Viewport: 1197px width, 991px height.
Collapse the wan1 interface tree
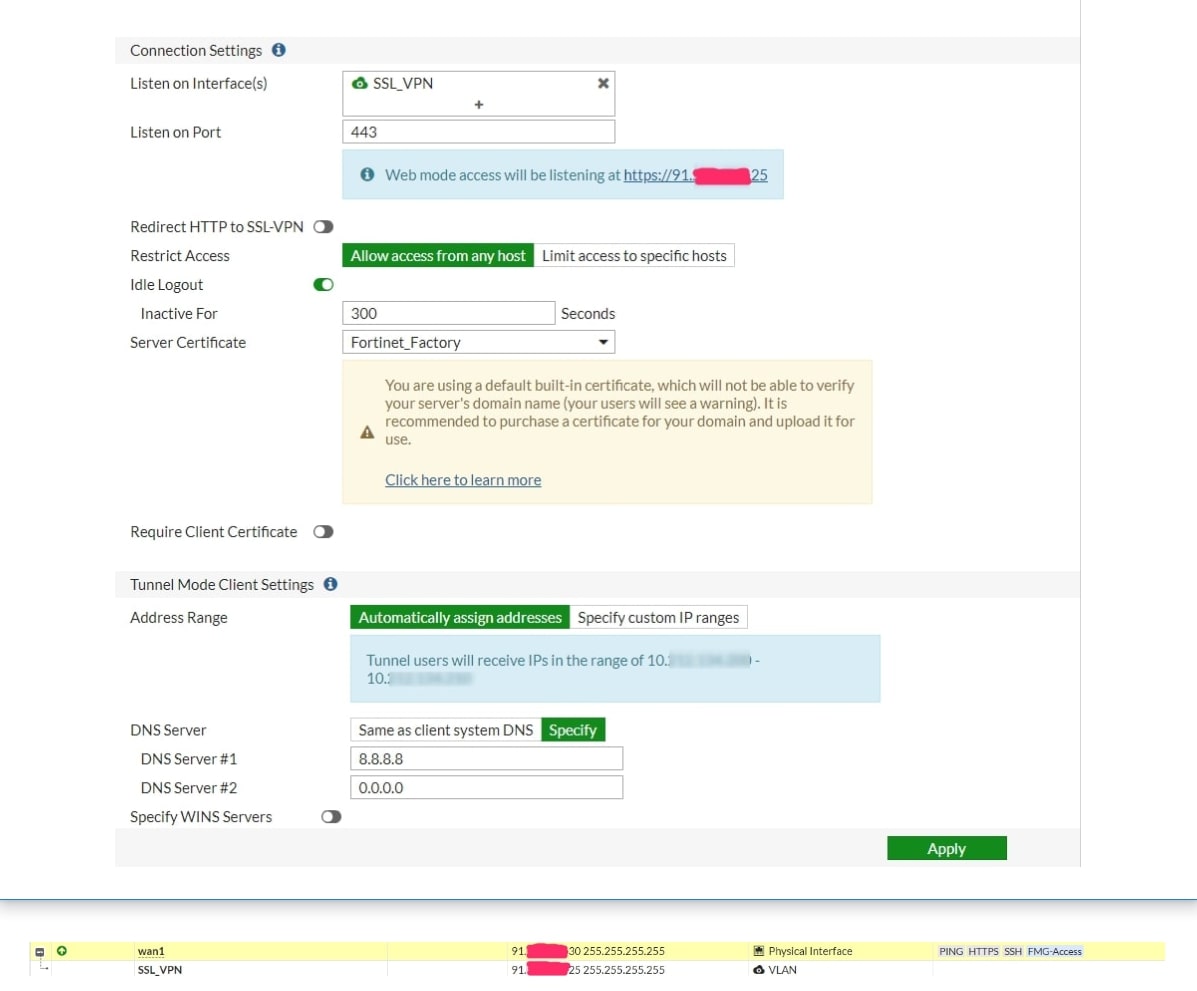[40, 952]
